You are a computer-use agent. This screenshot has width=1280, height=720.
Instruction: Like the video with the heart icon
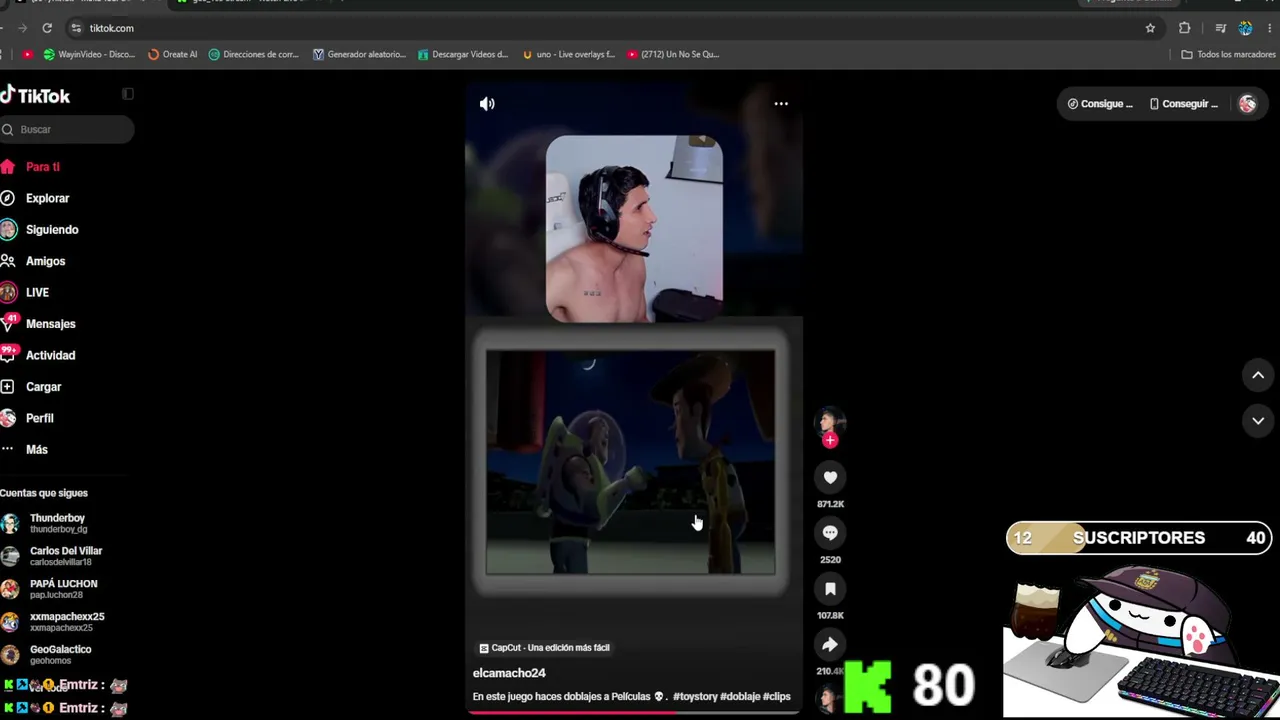point(830,478)
